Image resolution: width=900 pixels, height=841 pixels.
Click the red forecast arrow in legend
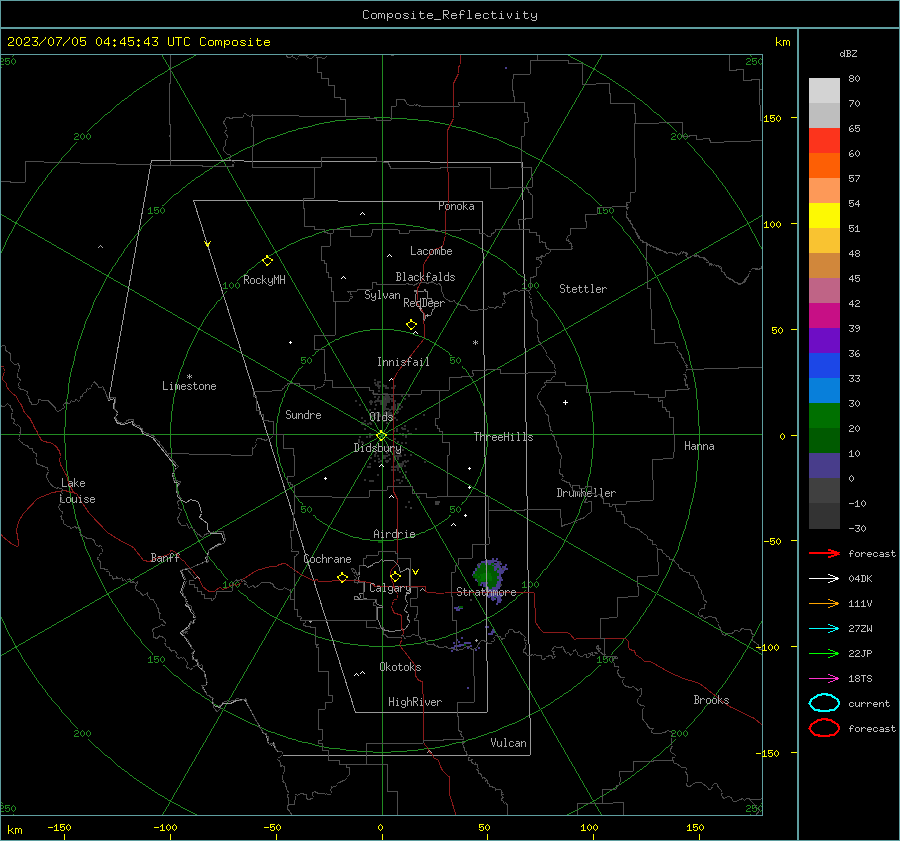[824, 553]
